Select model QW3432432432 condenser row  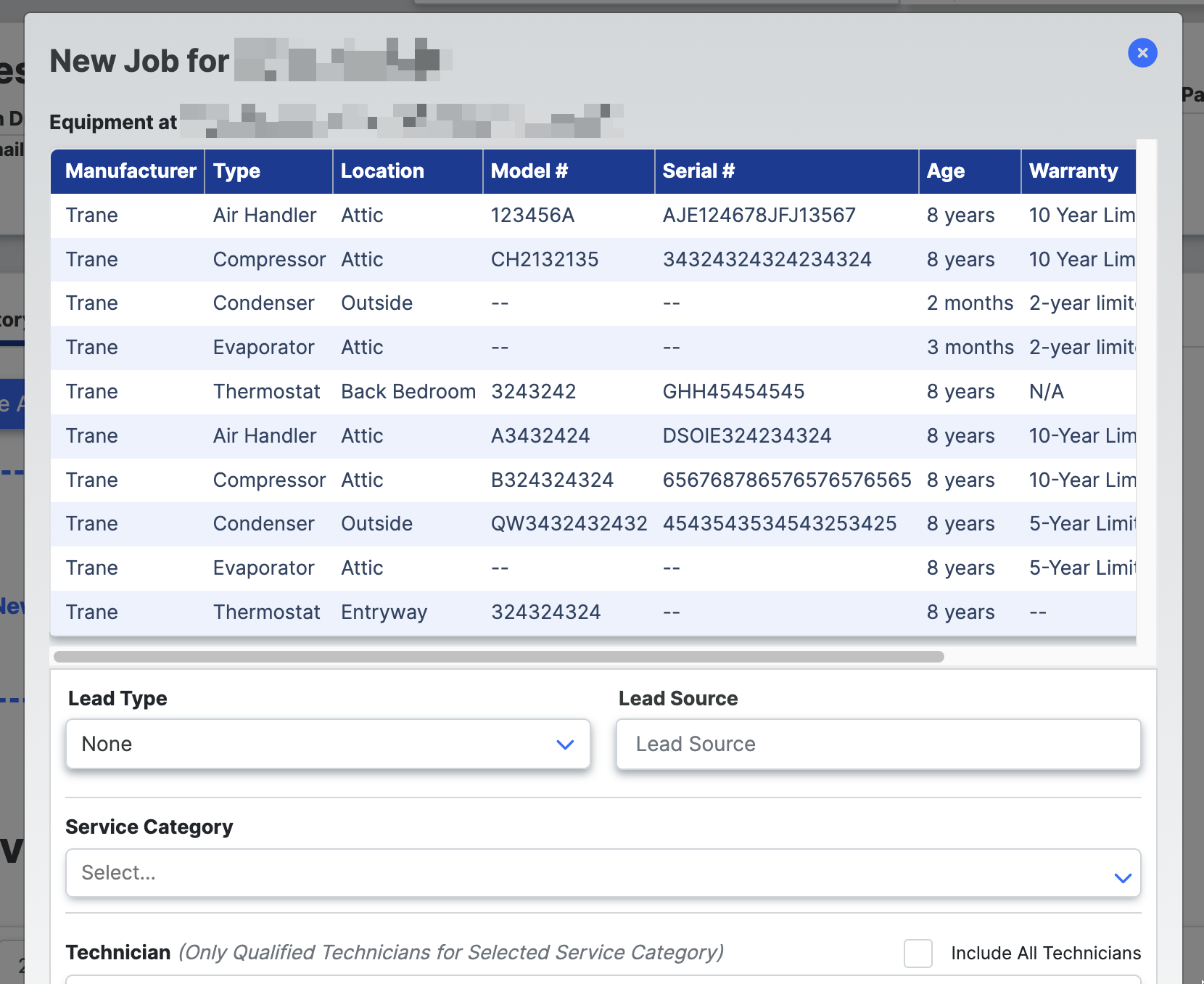pyautogui.click(x=569, y=524)
